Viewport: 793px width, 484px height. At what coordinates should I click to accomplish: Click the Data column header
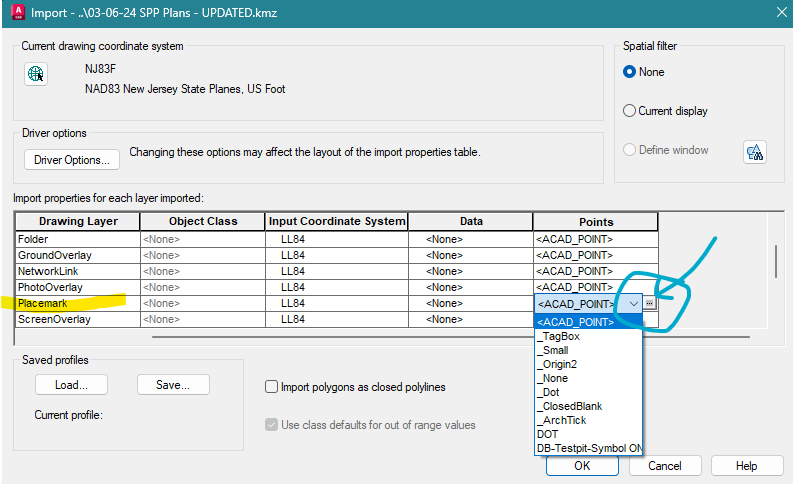pyautogui.click(x=471, y=222)
